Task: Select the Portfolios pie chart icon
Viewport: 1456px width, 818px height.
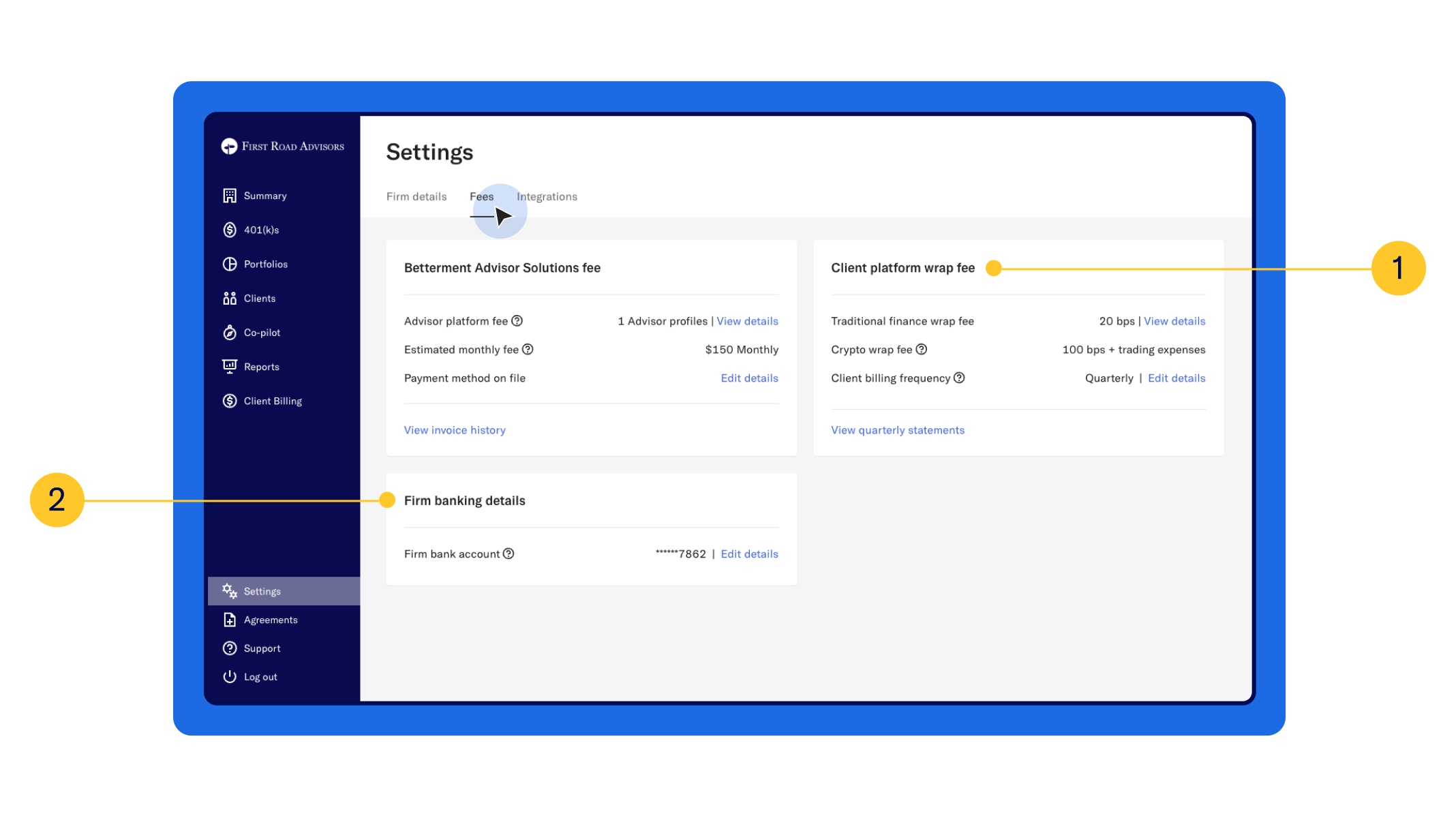Action: click(x=230, y=264)
